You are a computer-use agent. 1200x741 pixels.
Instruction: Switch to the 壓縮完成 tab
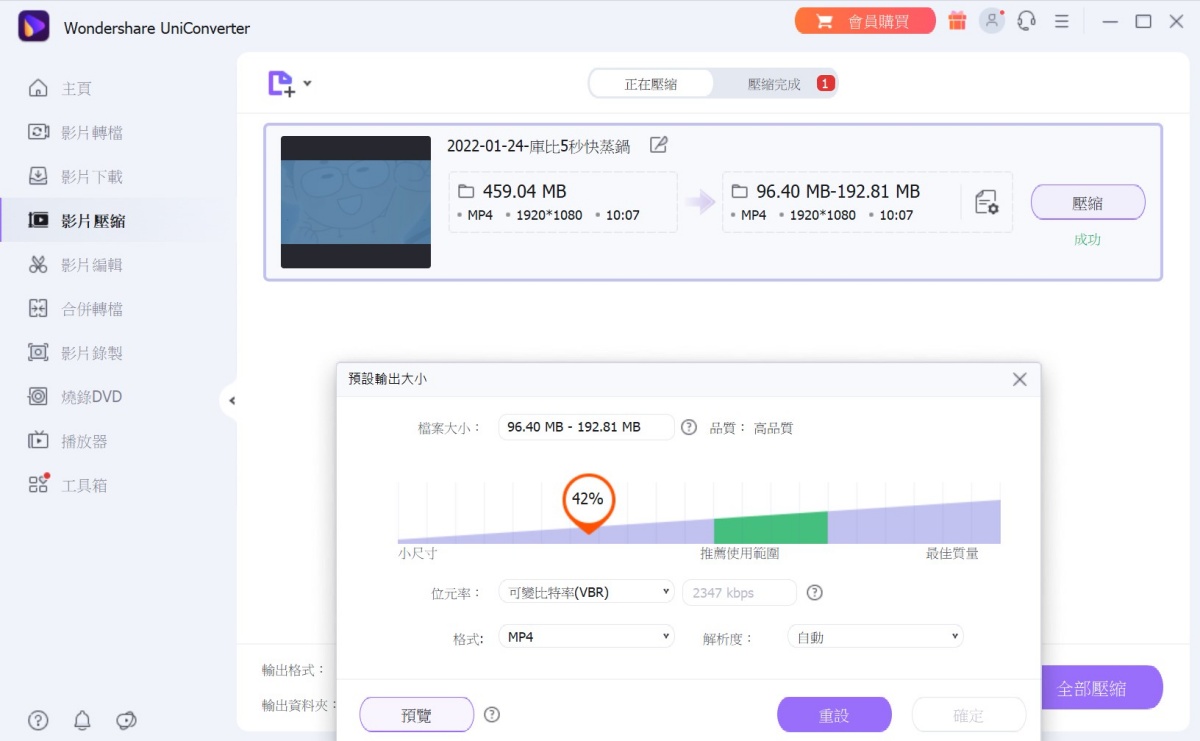tap(775, 84)
